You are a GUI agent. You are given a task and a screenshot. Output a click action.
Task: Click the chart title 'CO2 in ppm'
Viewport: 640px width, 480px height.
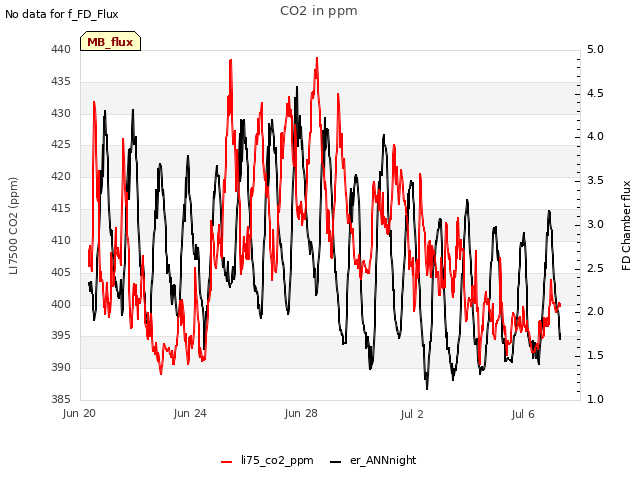319,11
